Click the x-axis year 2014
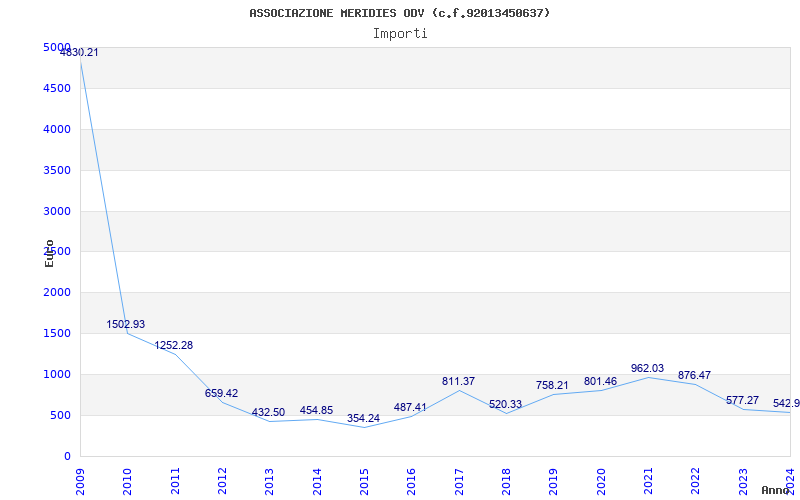This screenshot has height=500, width=800. [x=317, y=482]
